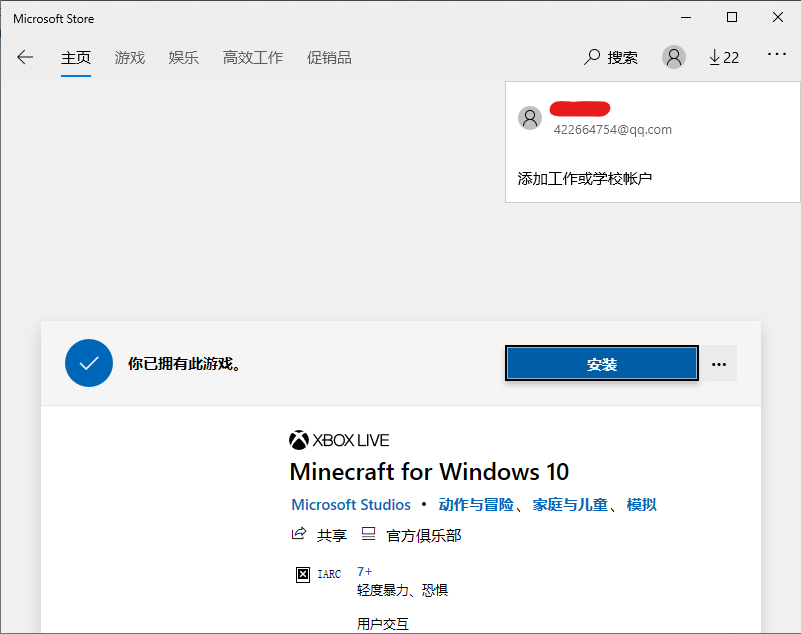This screenshot has height=634, width=801.
Task: Open the 高效工作 tab
Action: [253, 58]
